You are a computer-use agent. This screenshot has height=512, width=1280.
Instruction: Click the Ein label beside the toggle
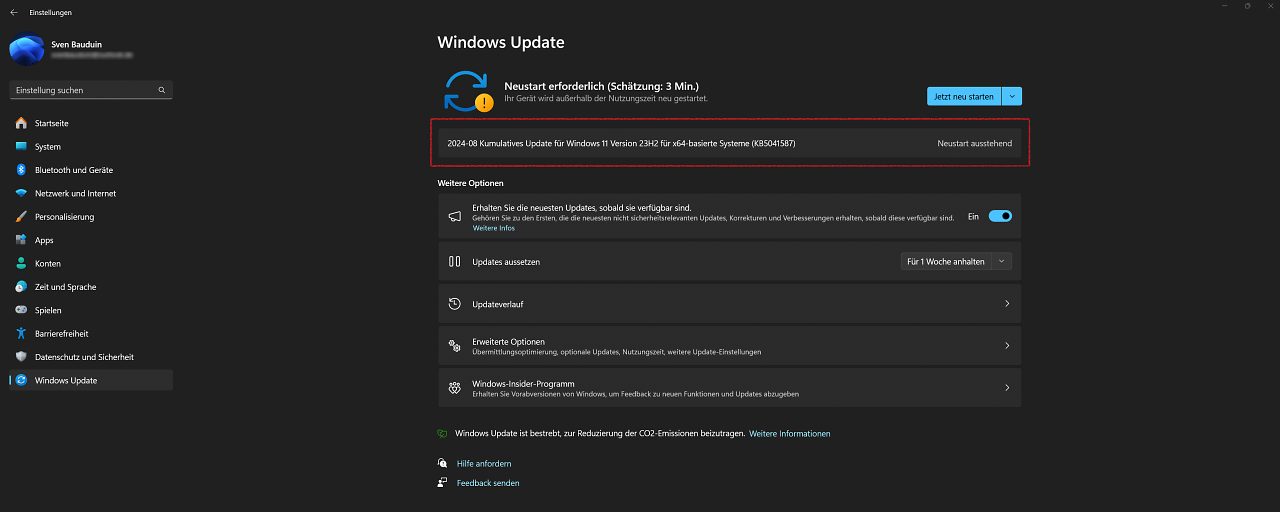coord(973,216)
